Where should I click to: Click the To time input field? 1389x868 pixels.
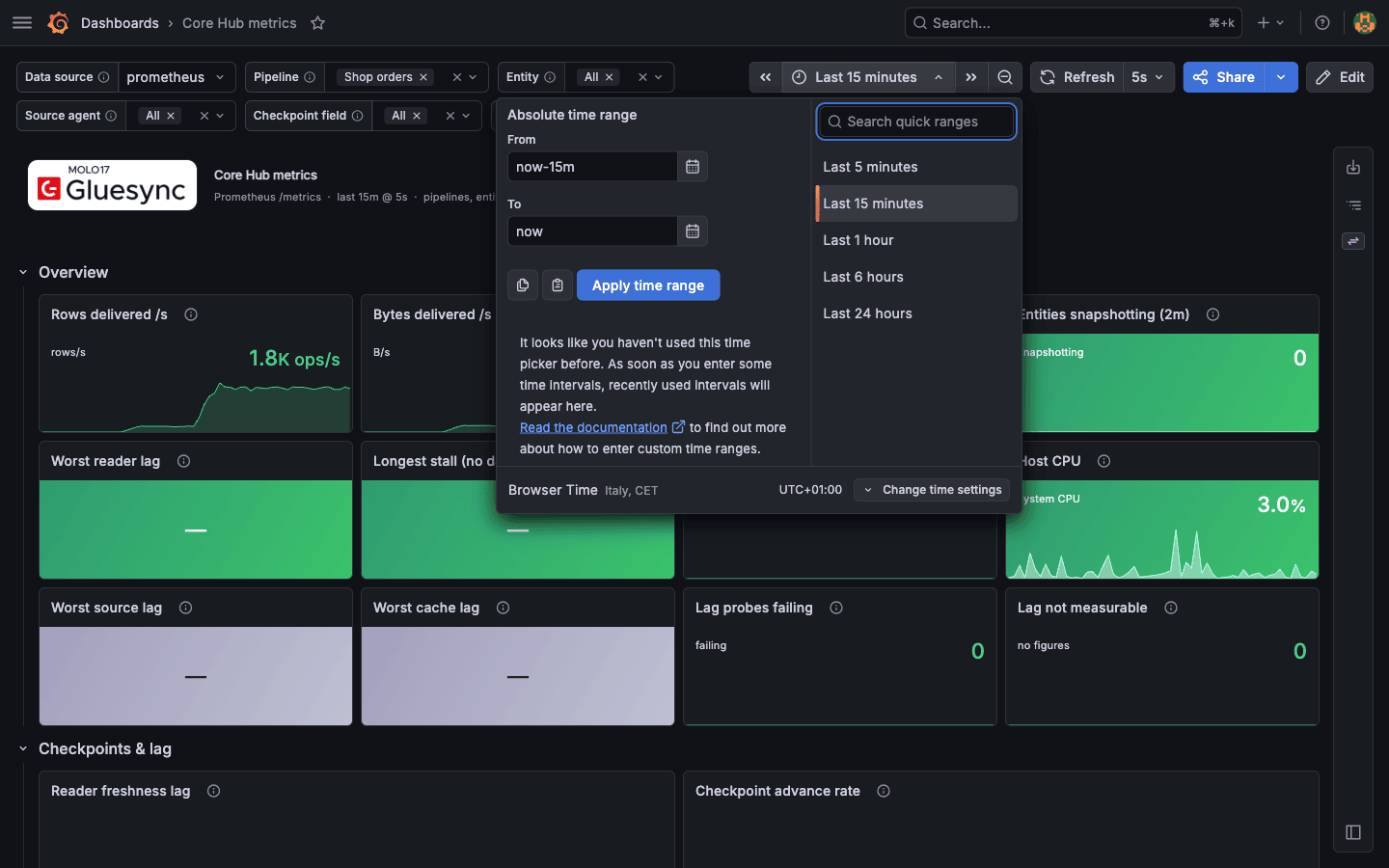(592, 231)
